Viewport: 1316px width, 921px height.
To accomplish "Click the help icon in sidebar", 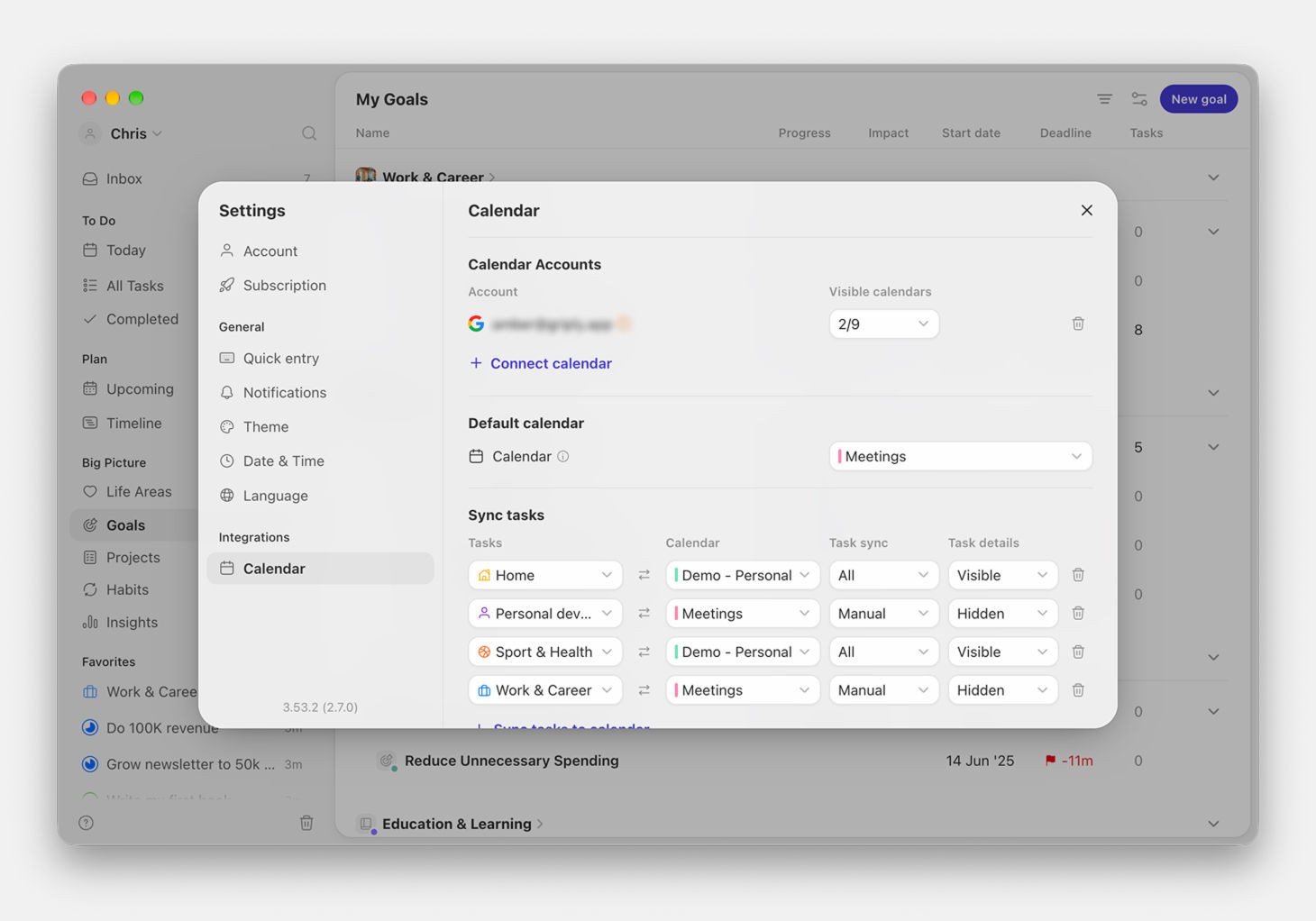I will click(x=87, y=823).
